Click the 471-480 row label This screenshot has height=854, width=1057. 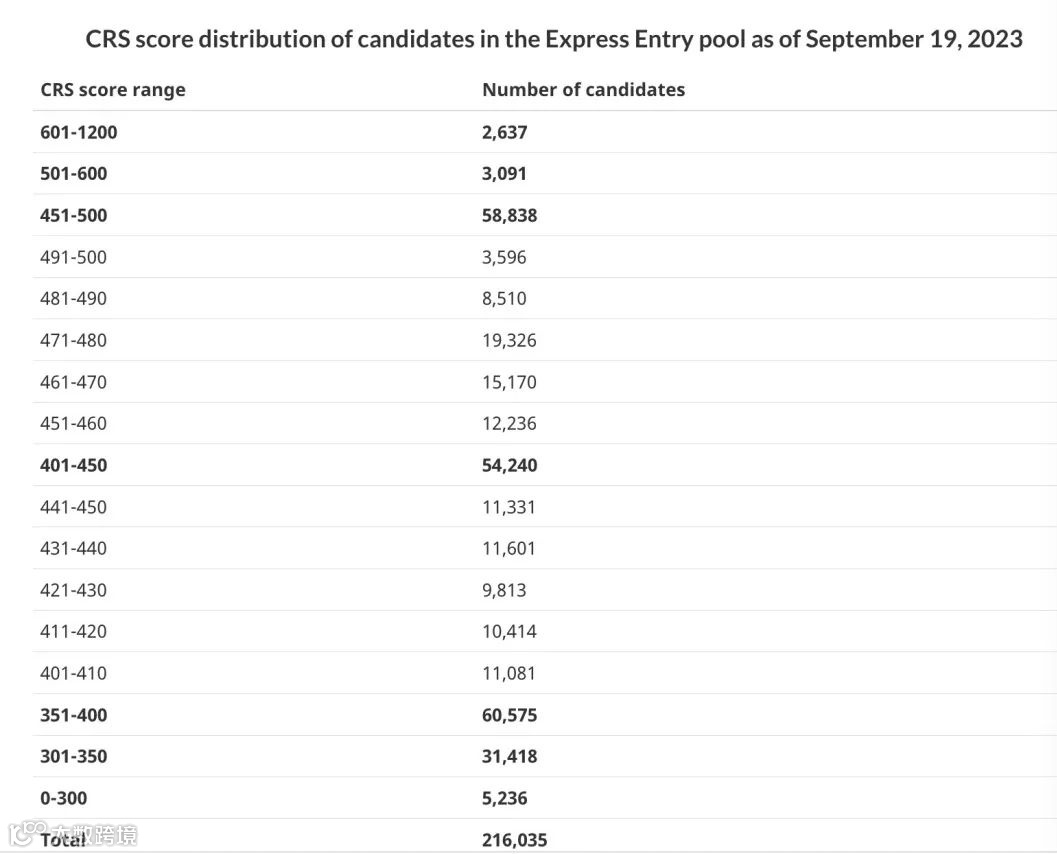(73, 340)
